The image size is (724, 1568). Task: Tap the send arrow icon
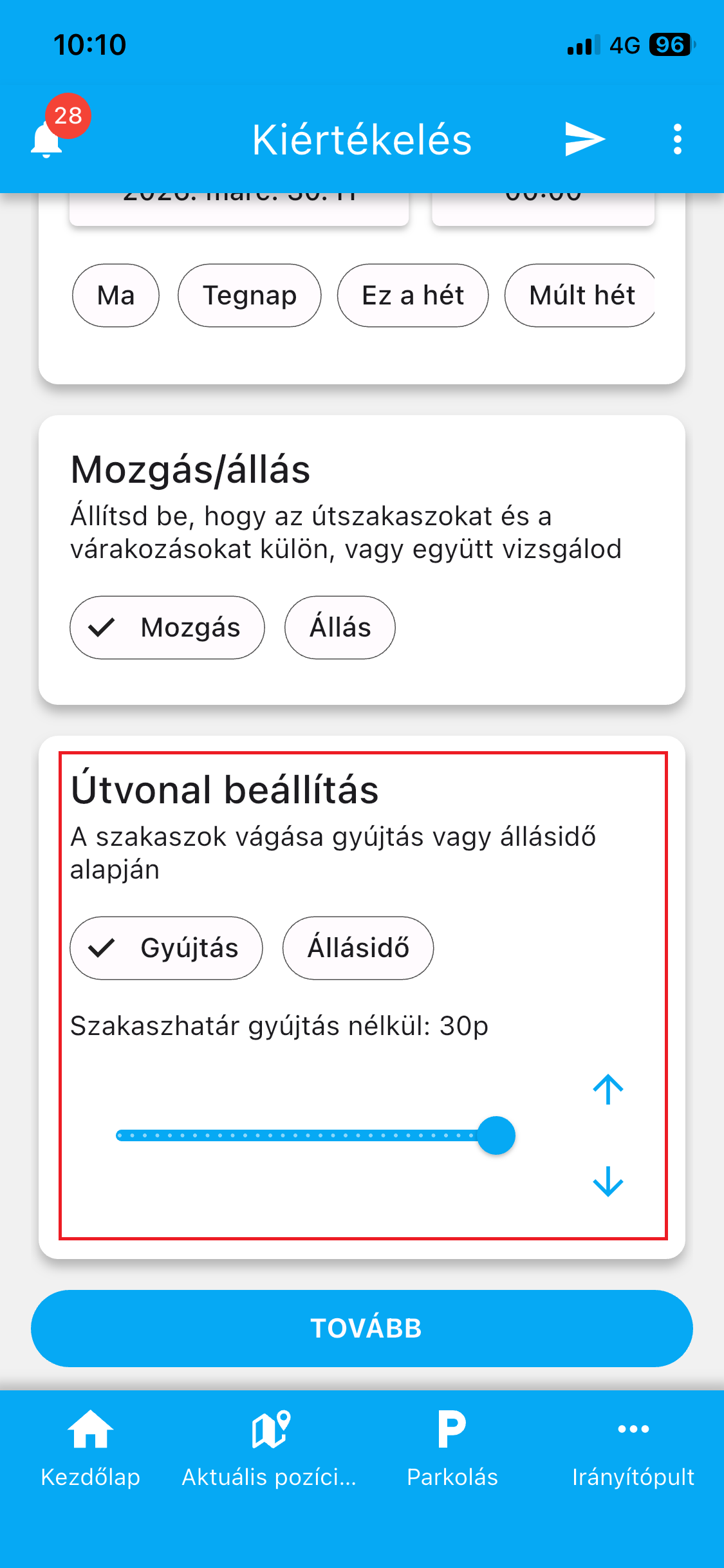coord(584,139)
